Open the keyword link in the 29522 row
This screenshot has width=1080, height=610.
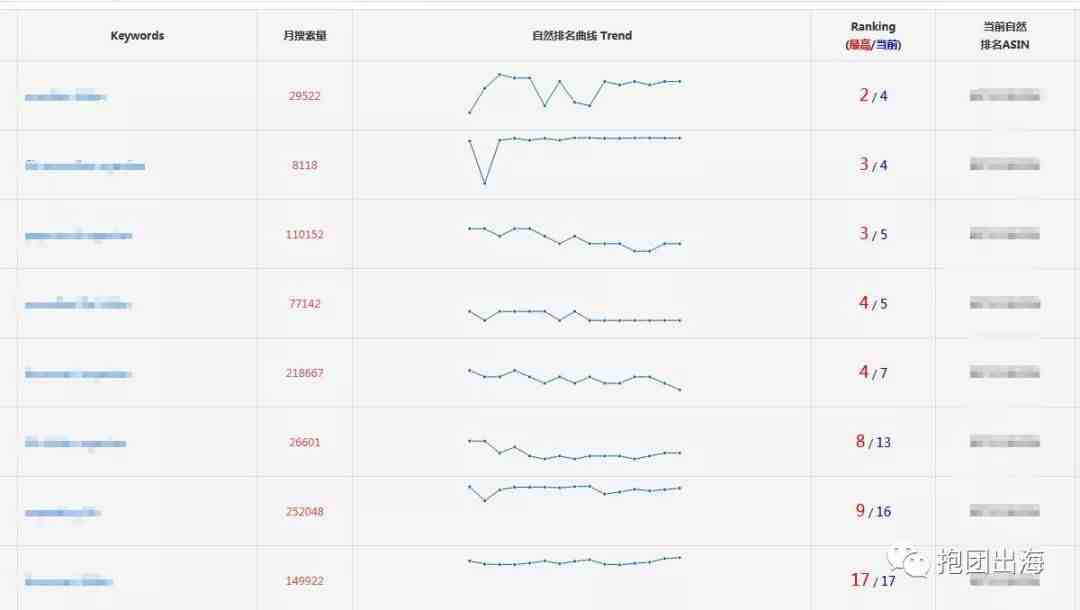point(65,96)
